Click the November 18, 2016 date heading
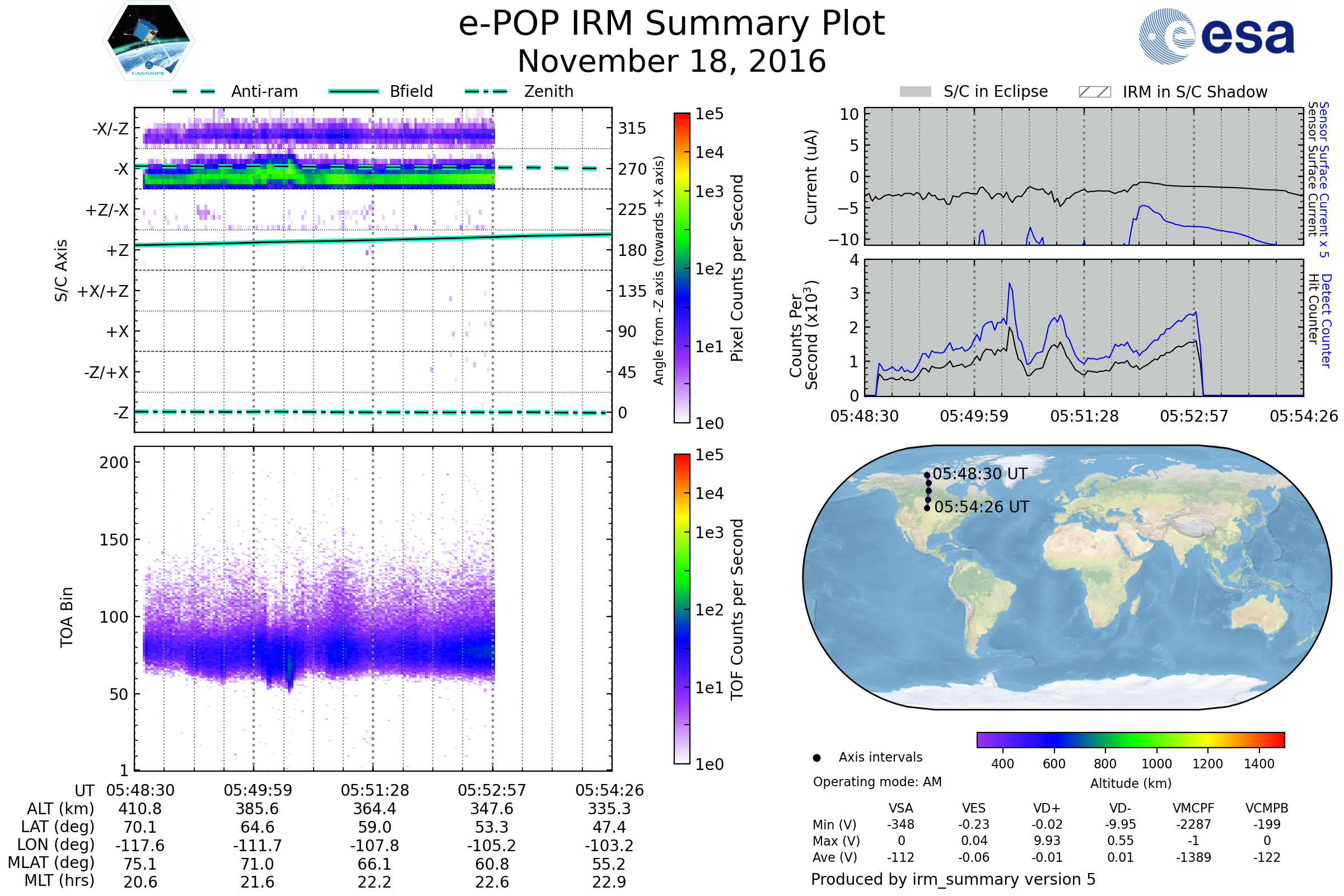The height and width of the screenshot is (896, 1344). coord(671,62)
